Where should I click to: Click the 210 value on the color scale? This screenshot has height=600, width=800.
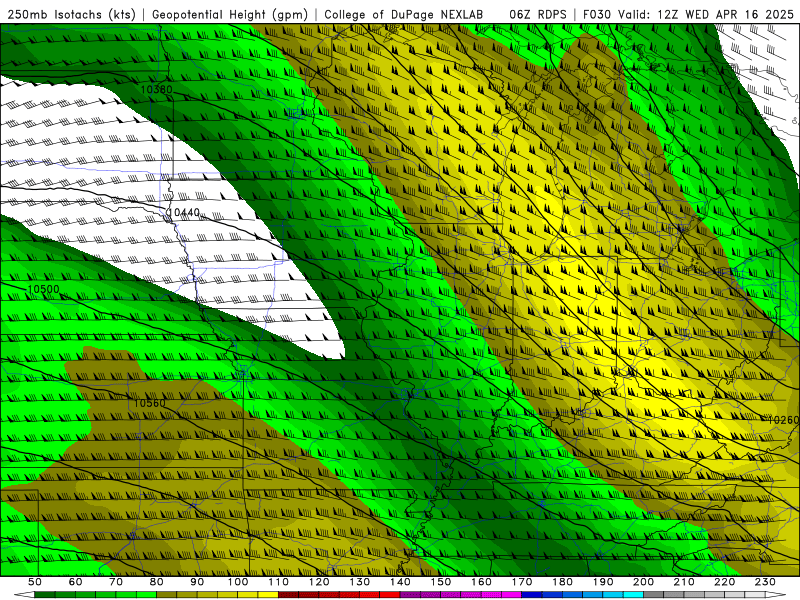pyautogui.click(x=684, y=582)
